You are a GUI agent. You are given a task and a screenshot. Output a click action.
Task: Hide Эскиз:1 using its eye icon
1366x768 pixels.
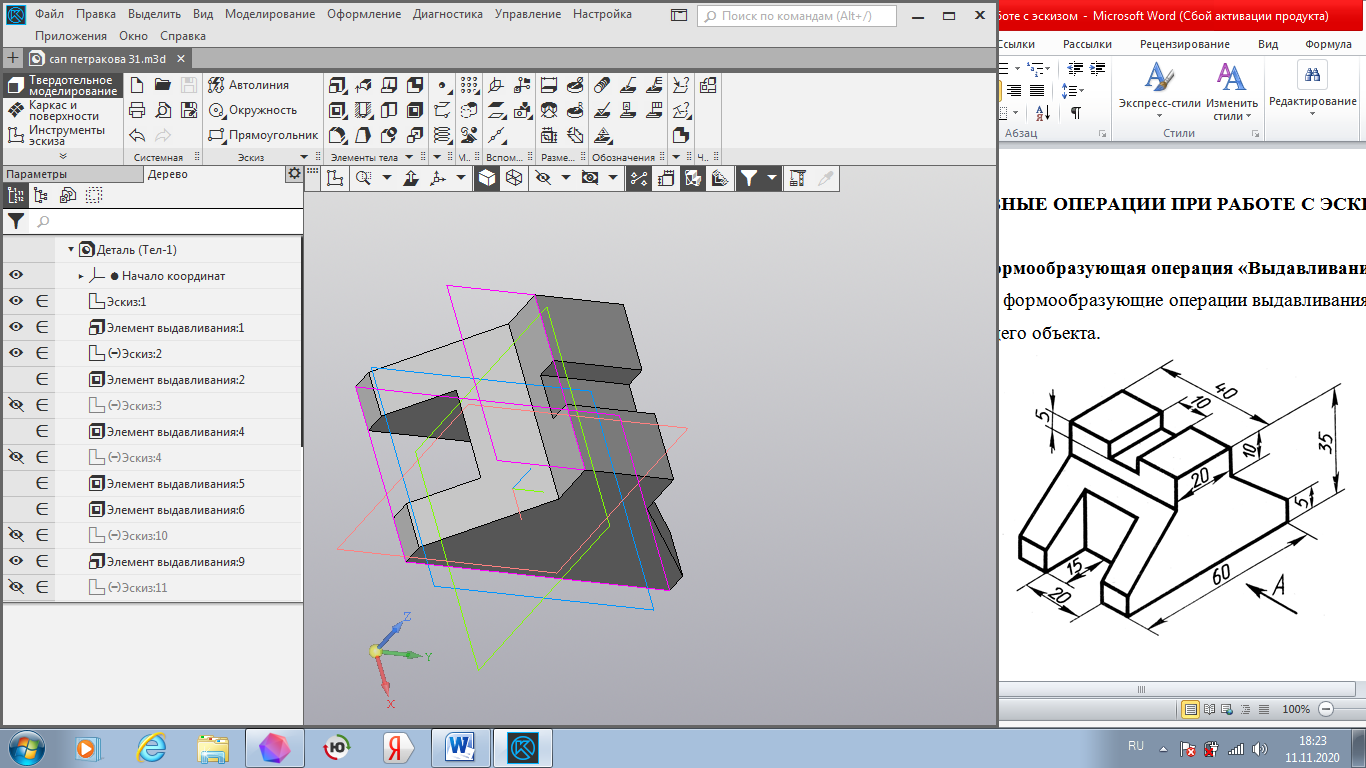[16, 301]
